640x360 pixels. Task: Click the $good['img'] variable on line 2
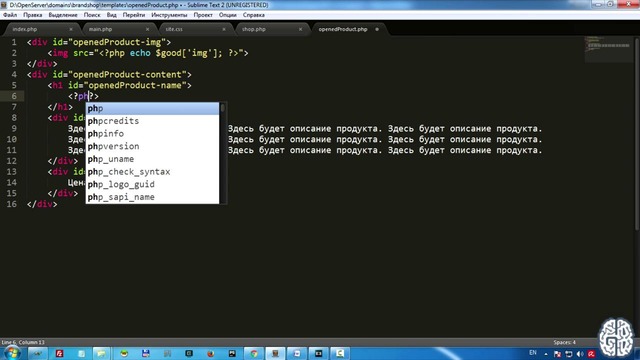coord(186,53)
